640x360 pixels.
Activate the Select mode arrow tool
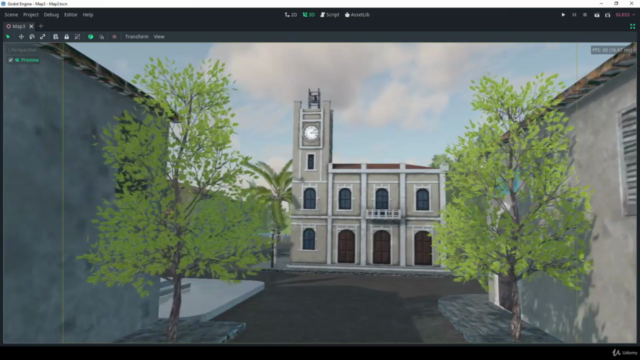point(8,37)
